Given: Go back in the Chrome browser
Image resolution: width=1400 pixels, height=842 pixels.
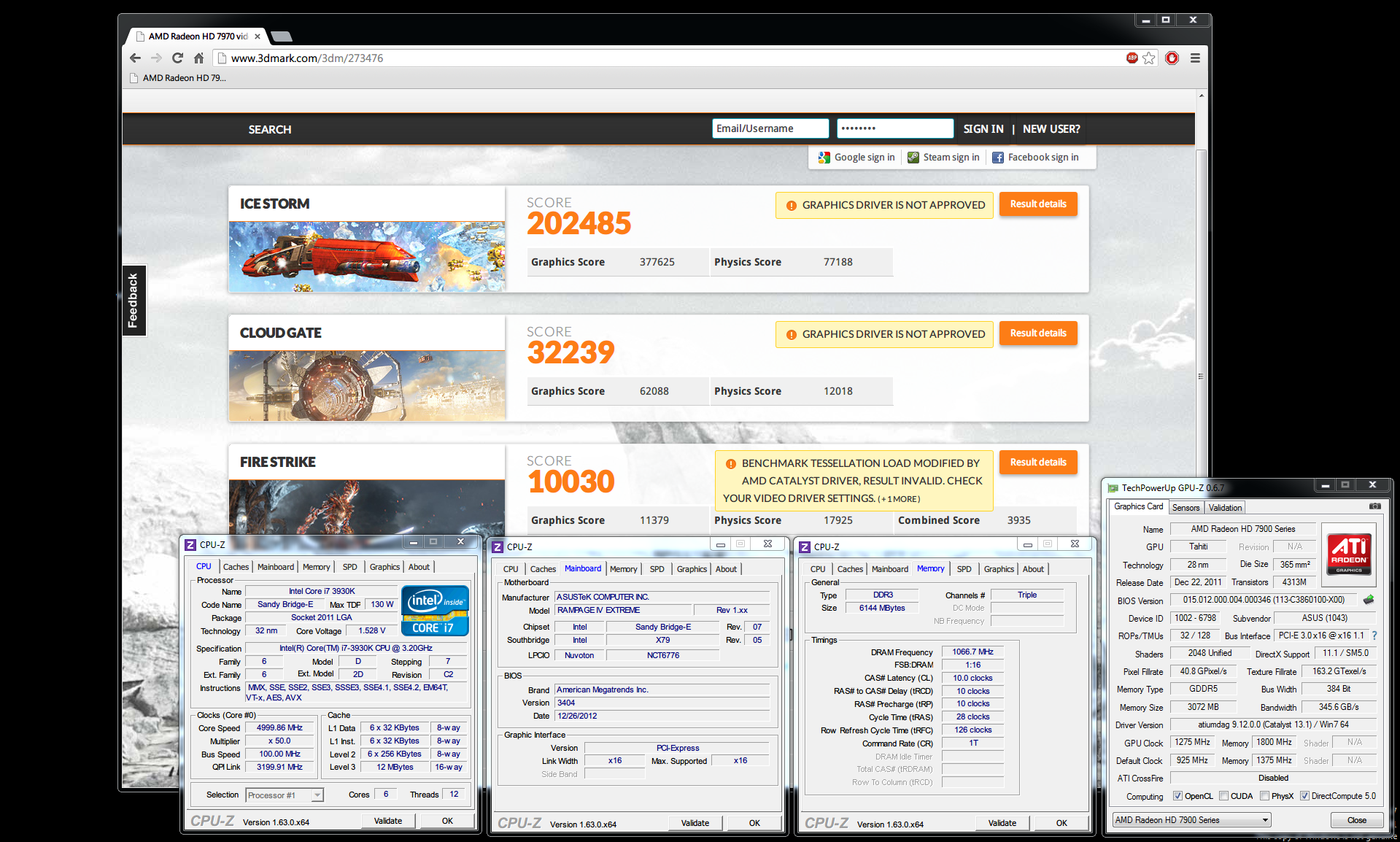Looking at the screenshot, I should point(135,58).
